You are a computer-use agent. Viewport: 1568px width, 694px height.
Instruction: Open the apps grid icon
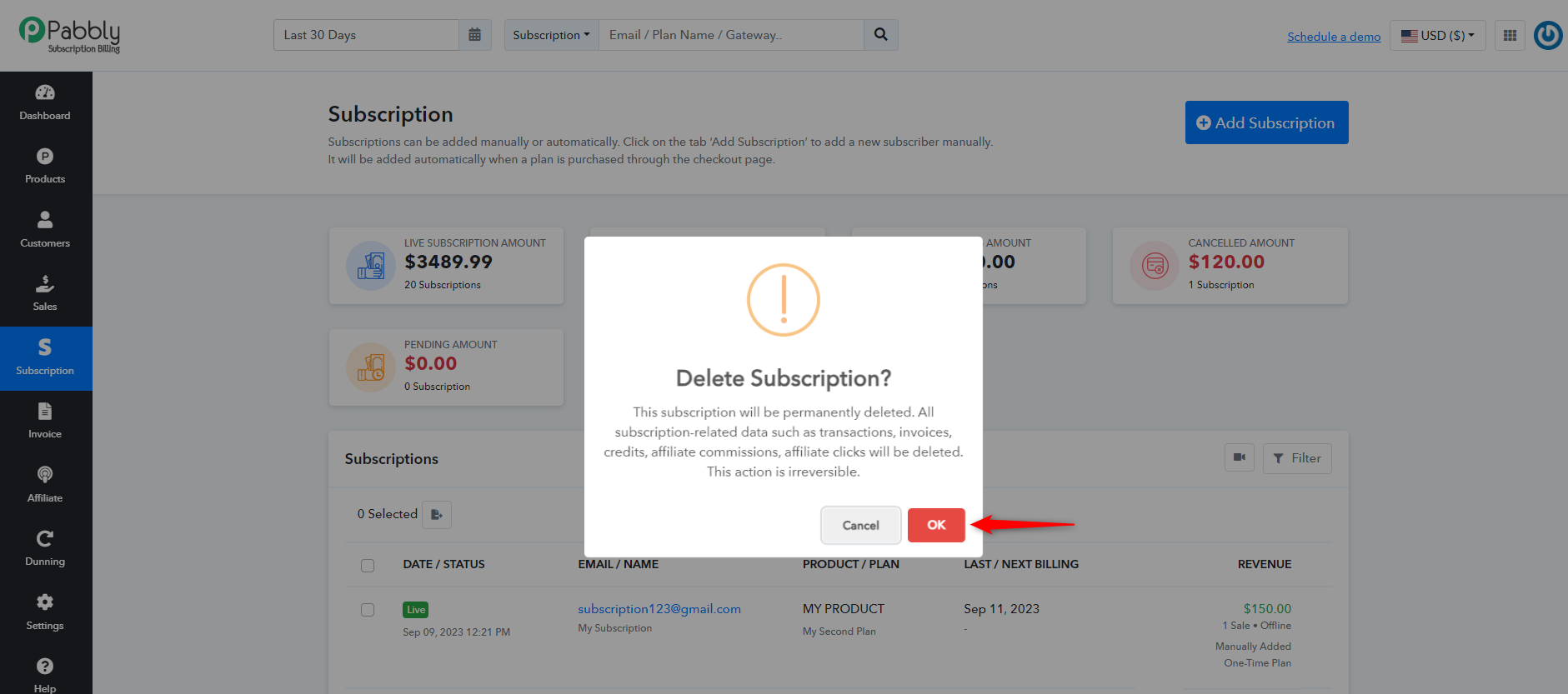point(1510,35)
